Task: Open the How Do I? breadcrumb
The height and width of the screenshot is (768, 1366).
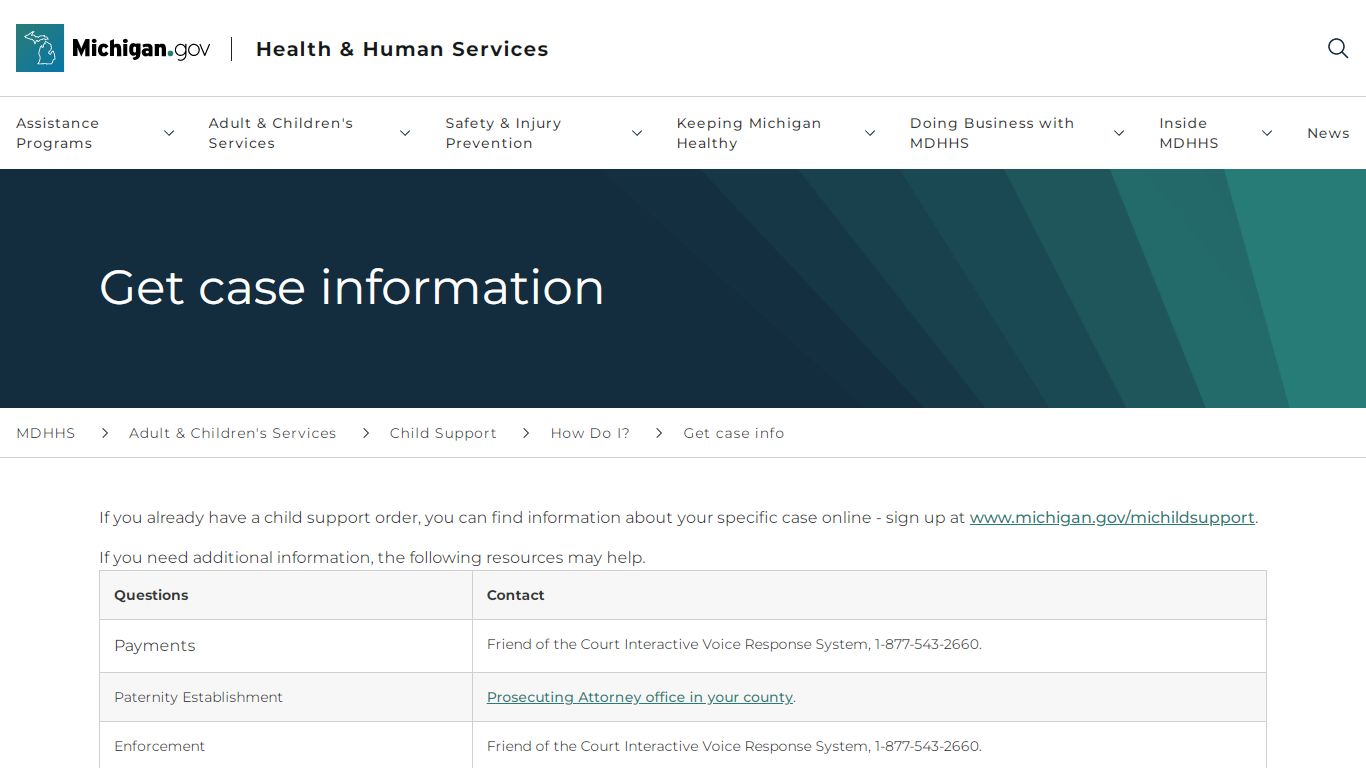Action: (x=590, y=433)
